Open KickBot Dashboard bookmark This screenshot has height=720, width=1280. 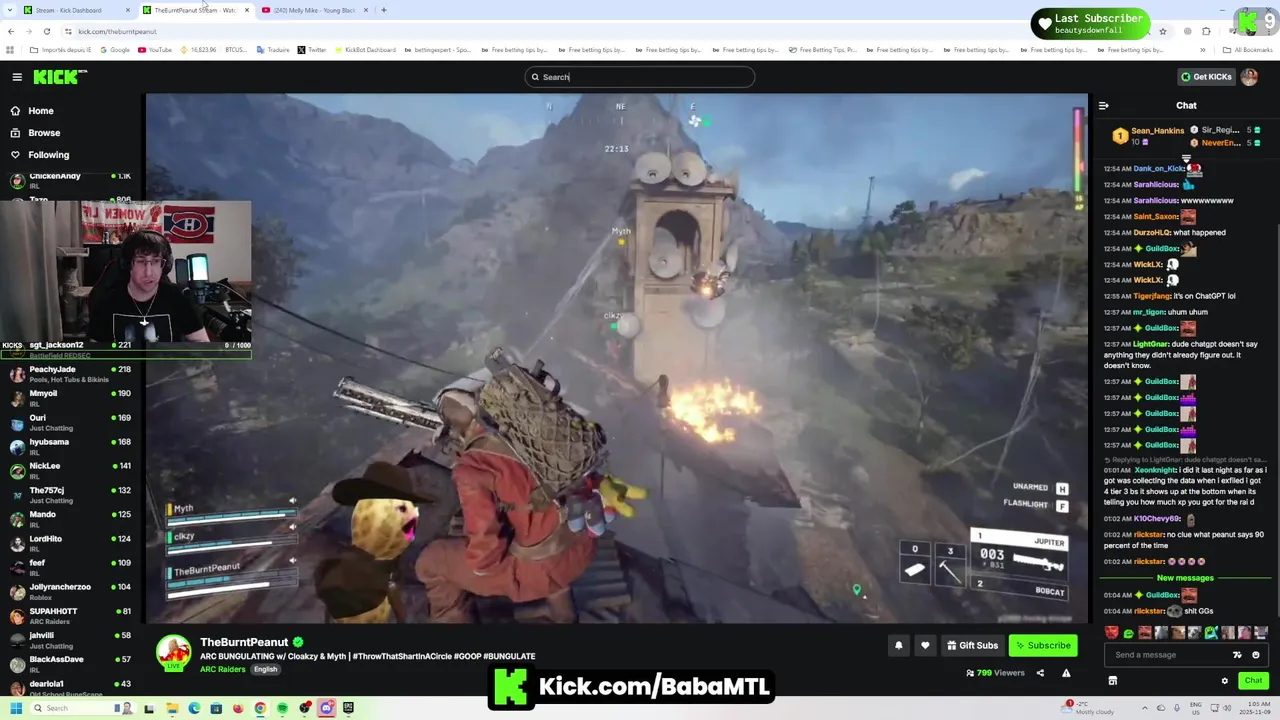click(x=366, y=50)
